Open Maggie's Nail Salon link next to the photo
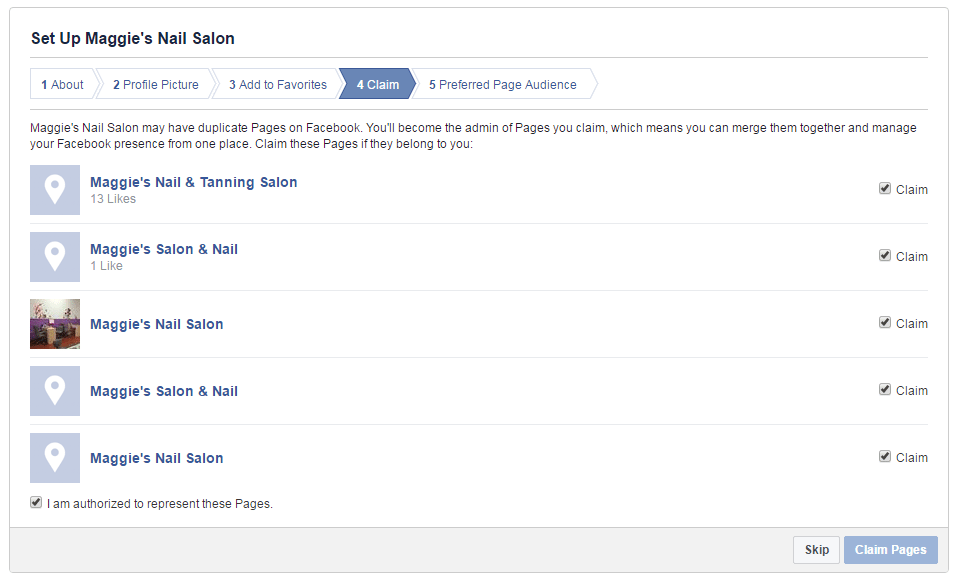Screen dimensions: 955x577 pyautogui.click(x=157, y=324)
